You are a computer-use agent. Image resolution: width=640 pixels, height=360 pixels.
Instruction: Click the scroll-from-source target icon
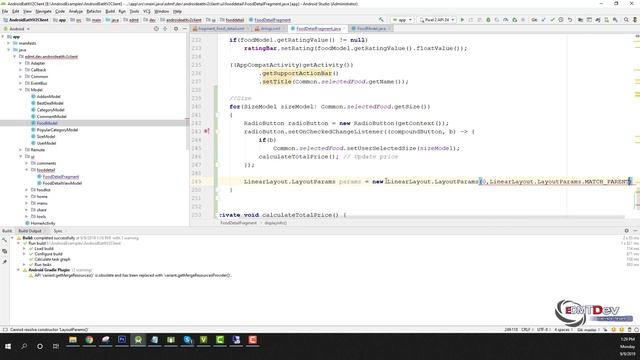pos(156,29)
